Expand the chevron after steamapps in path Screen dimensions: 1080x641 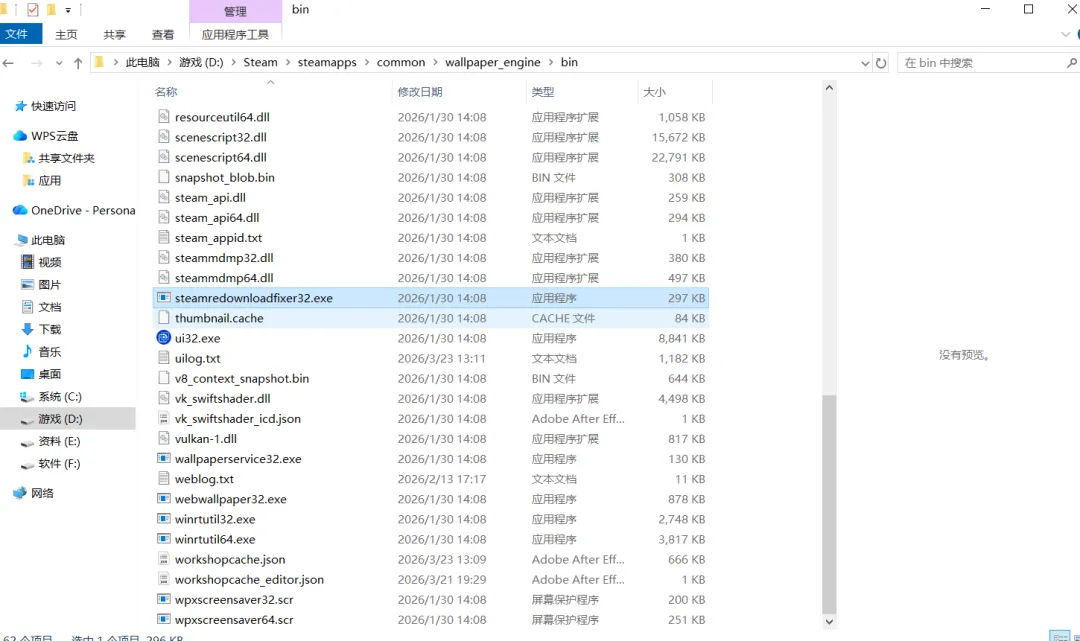pos(366,62)
